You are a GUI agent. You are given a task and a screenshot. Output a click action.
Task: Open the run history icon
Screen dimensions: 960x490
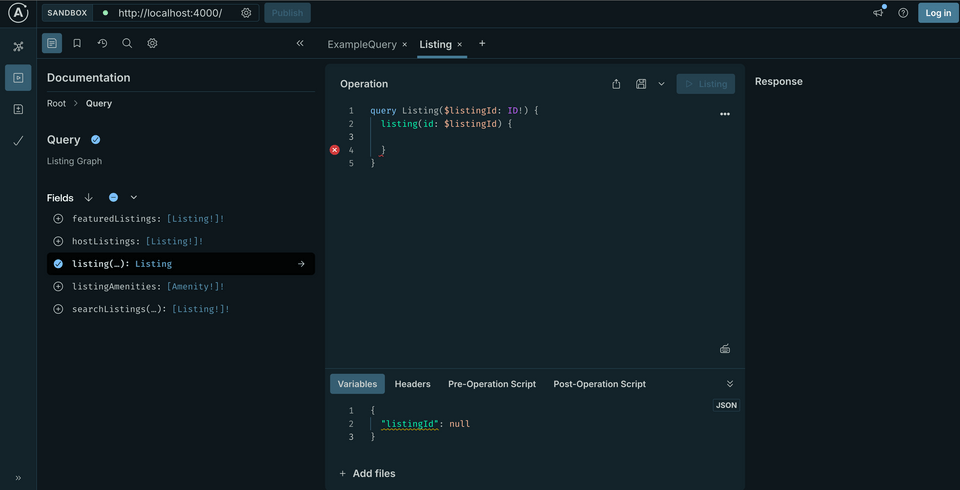tap(102, 43)
